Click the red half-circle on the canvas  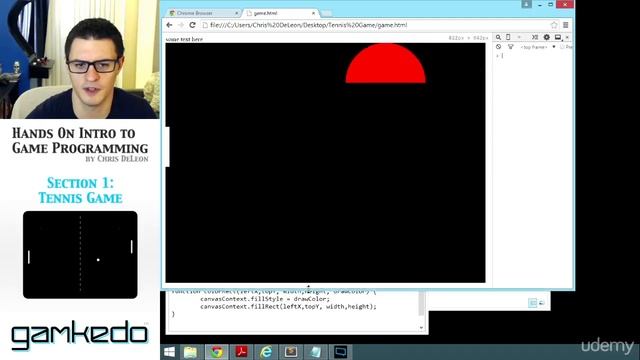385,63
